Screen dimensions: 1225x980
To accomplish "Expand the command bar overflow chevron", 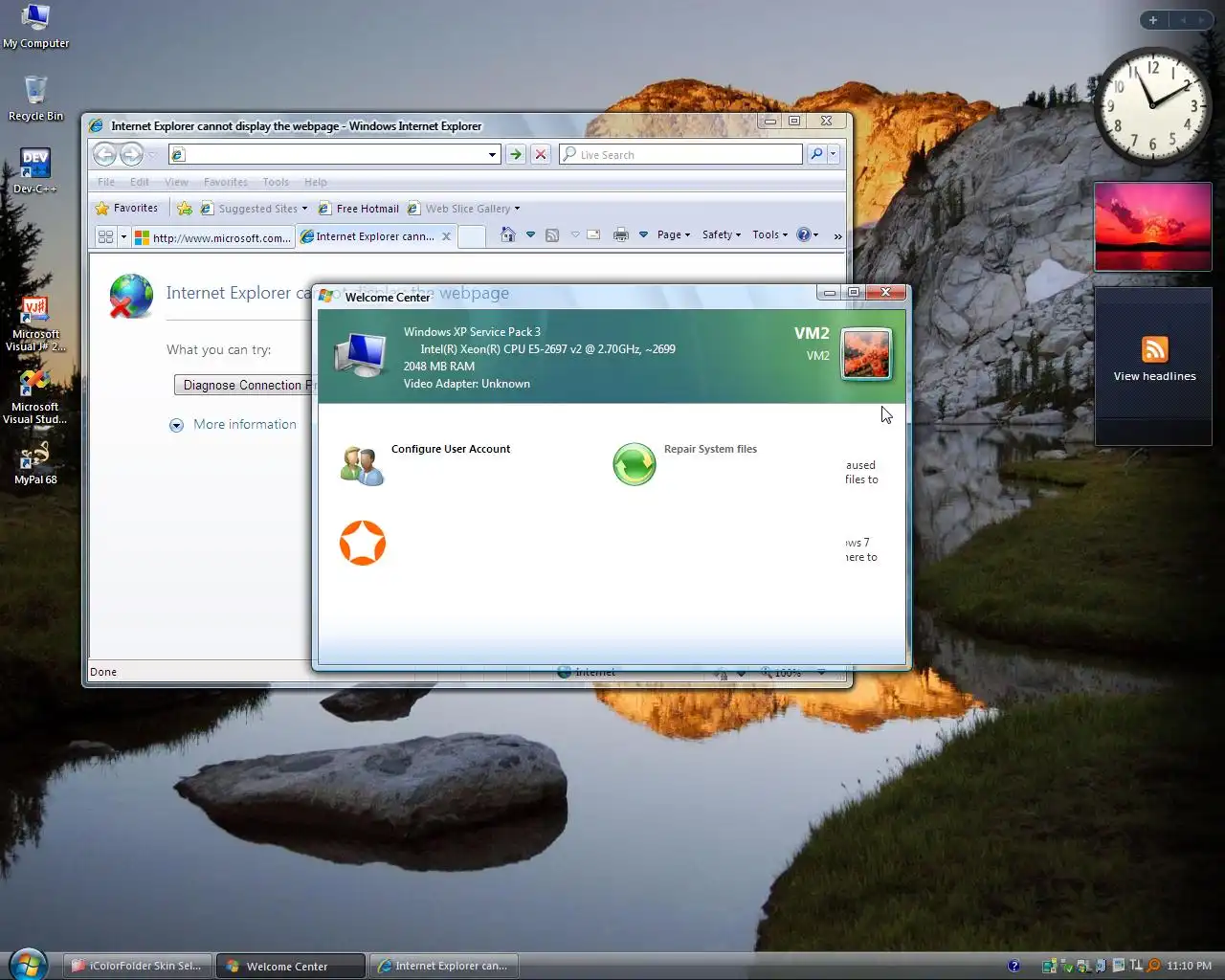I will click(x=837, y=235).
